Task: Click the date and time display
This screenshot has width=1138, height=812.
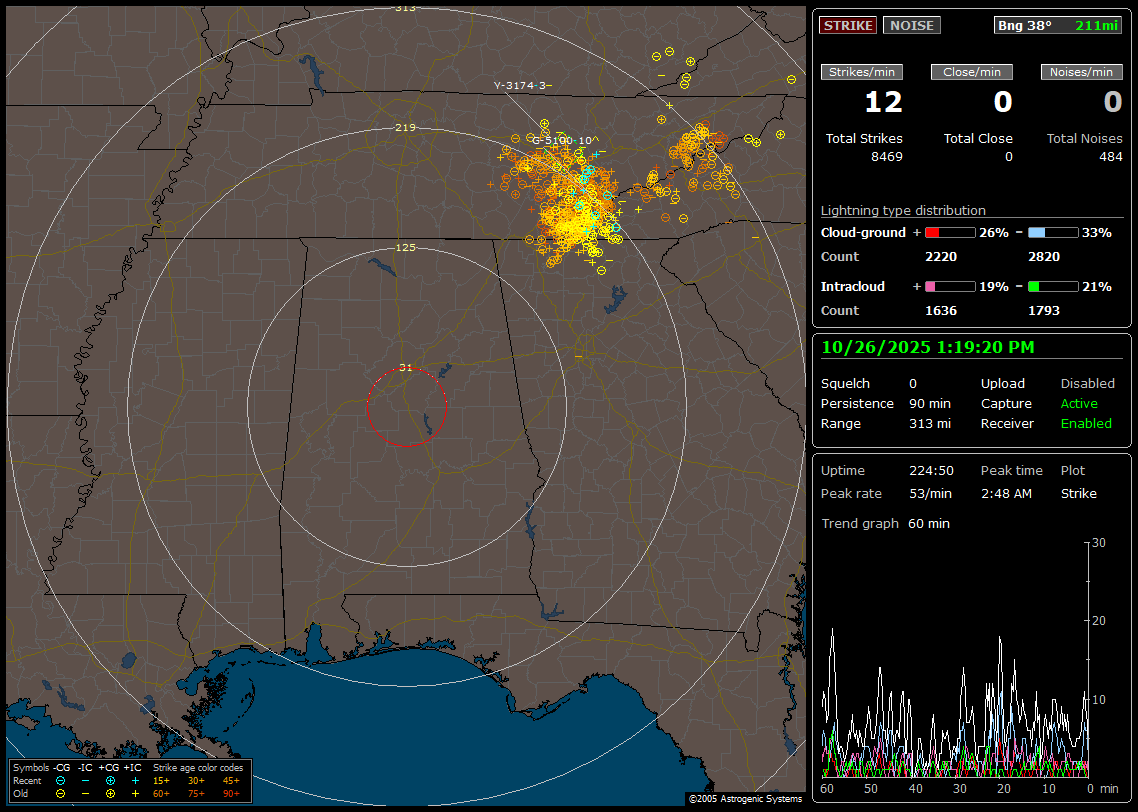Action: pos(928,347)
